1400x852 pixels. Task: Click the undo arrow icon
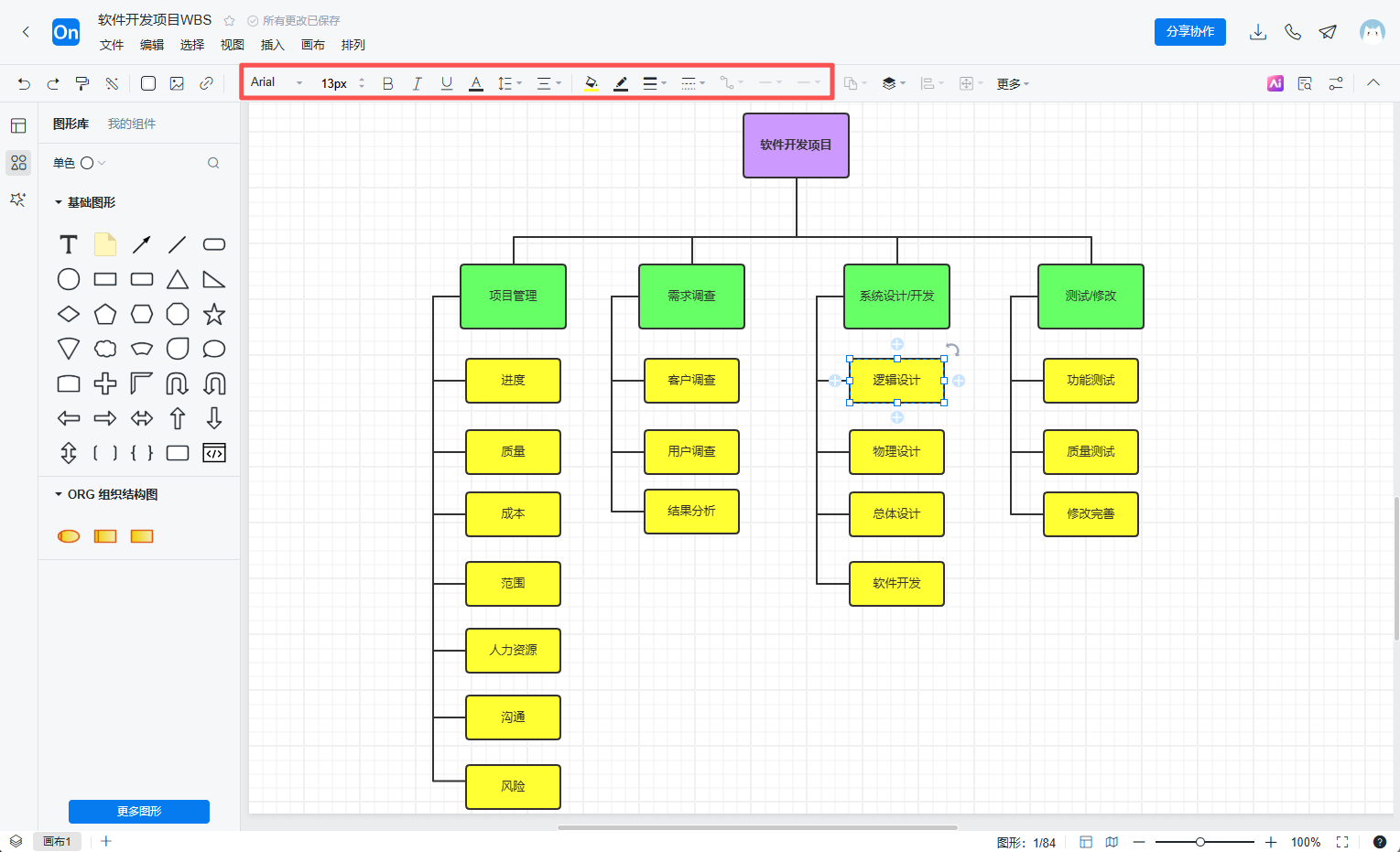tap(24, 83)
